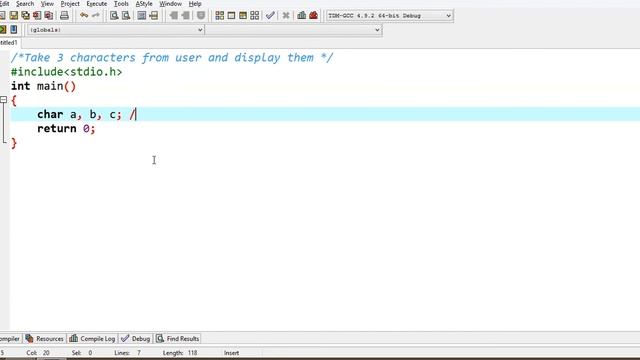Screen dimensions: 640x360
Task: Click the green arrow icon left of globals
Action: (x=3, y=29)
